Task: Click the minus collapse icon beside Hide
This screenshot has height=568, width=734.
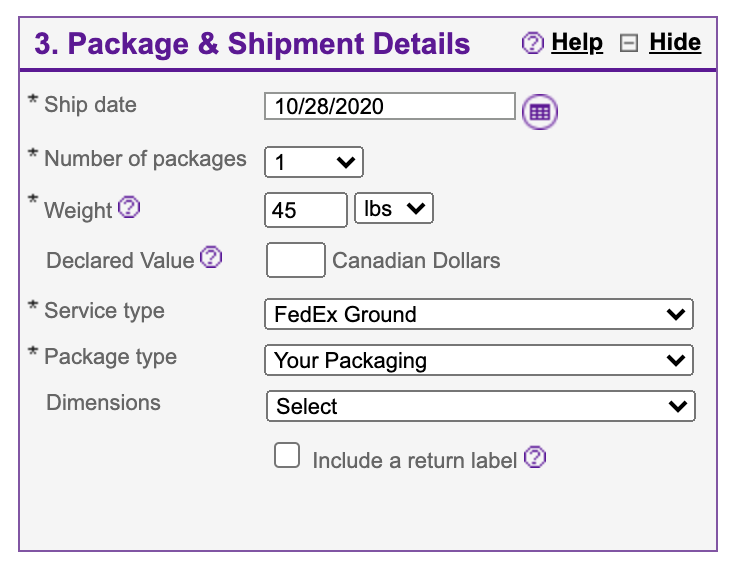Action: pyautogui.click(x=629, y=43)
